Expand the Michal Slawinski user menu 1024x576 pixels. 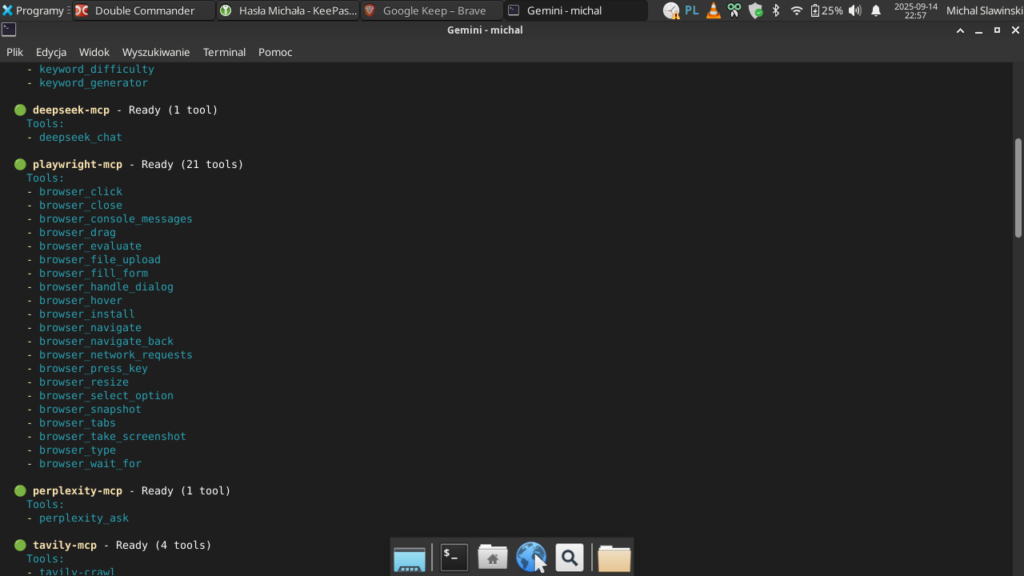(x=983, y=11)
